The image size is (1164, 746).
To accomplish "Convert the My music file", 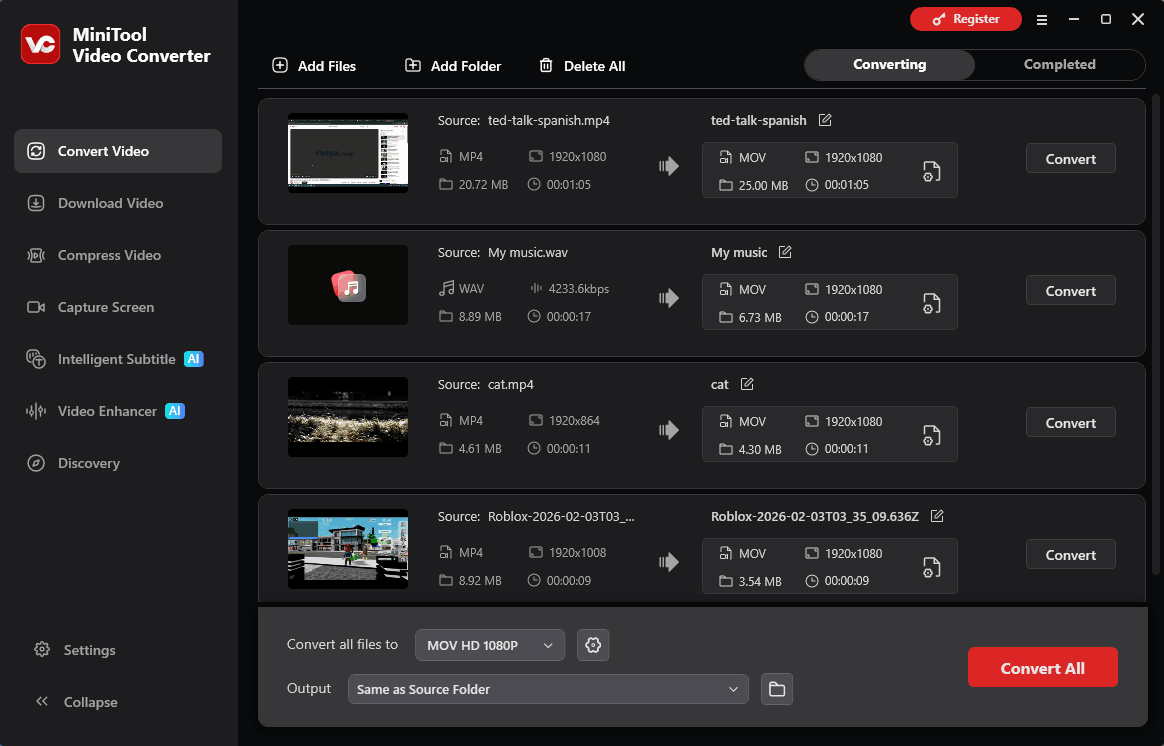I will point(1070,290).
